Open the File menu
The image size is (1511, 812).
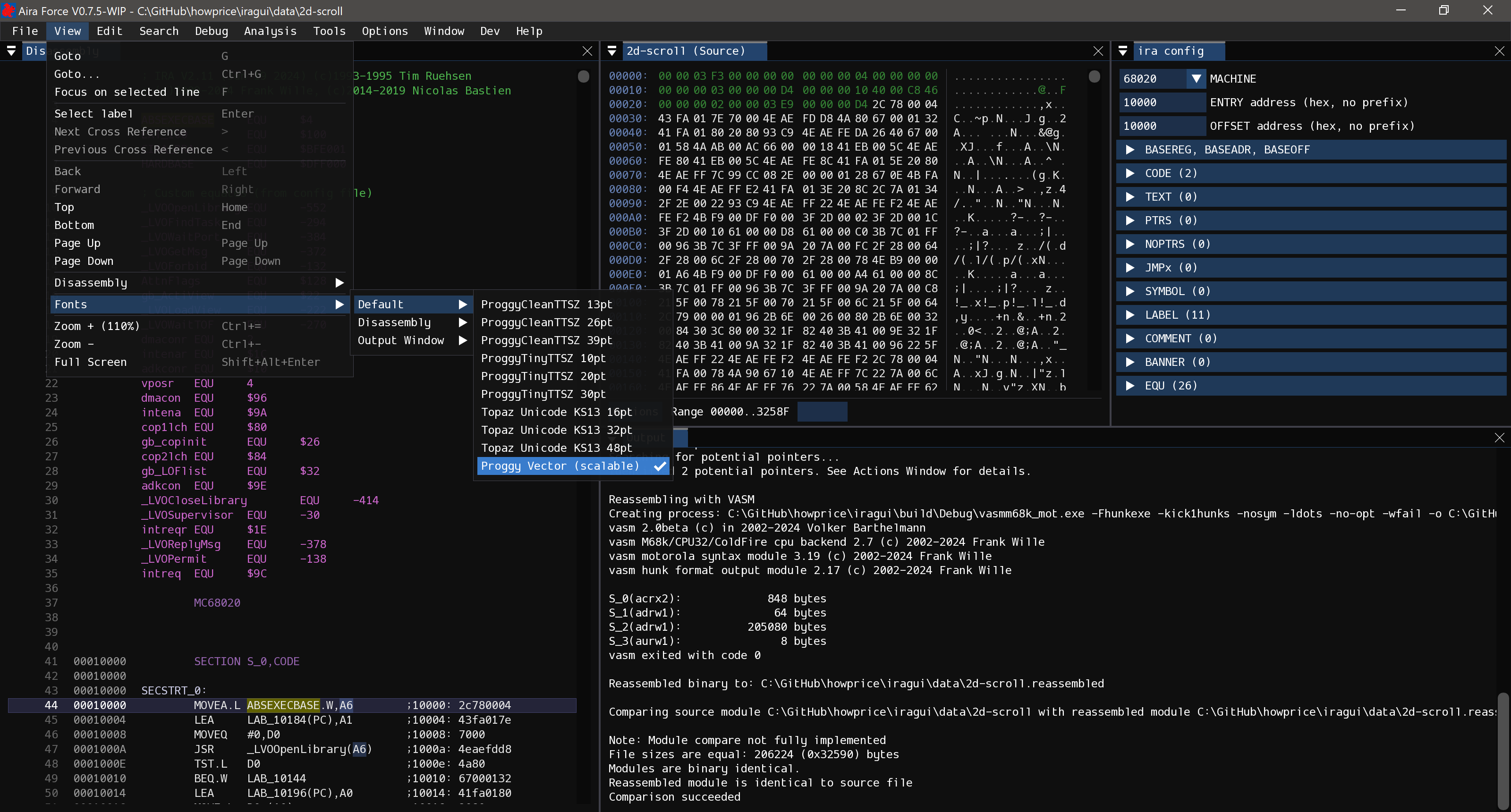25,31
